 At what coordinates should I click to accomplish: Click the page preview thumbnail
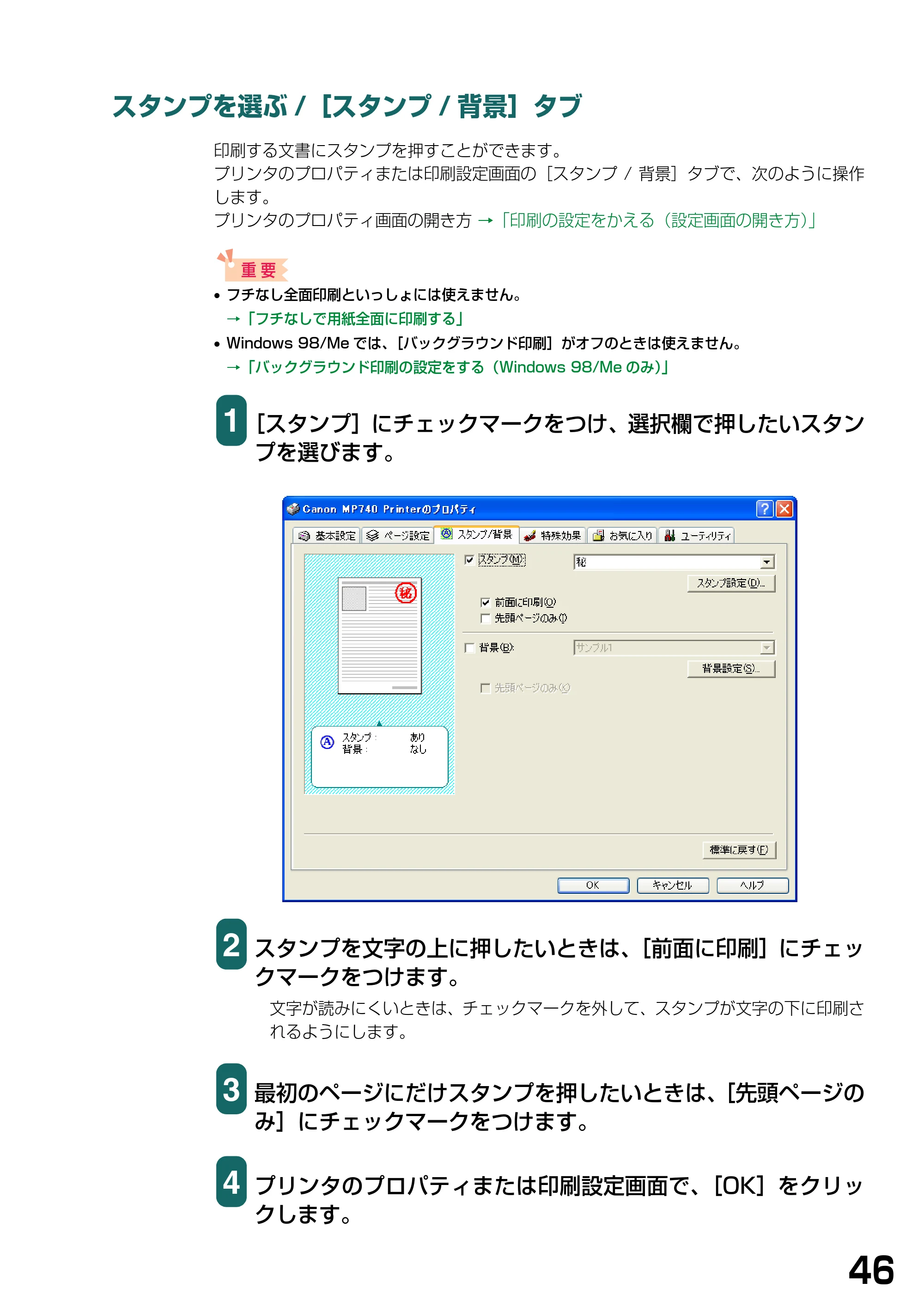point(379,636)
